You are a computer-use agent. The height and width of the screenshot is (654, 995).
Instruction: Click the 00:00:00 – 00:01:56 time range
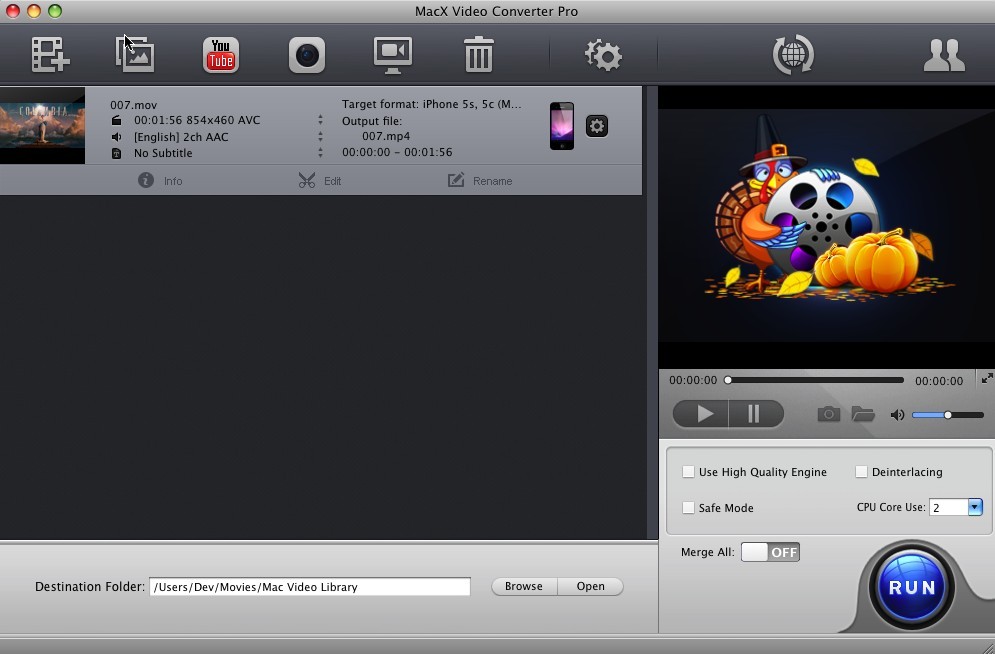(x=397, y=152)
